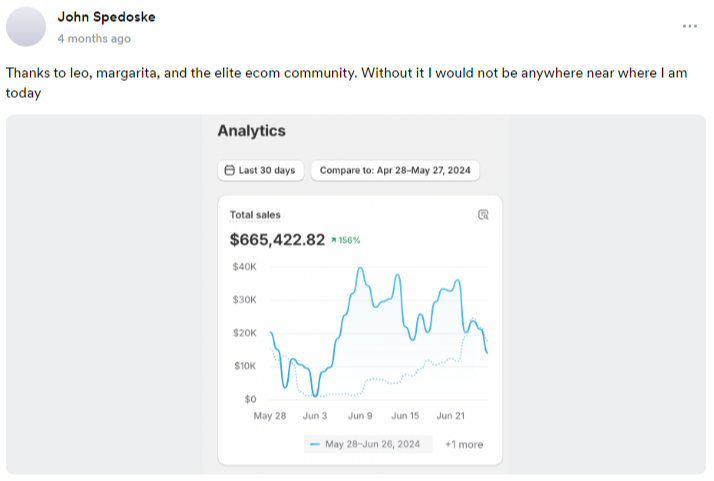Click the May 28 label on the x-axis

[x=269, y=416]
